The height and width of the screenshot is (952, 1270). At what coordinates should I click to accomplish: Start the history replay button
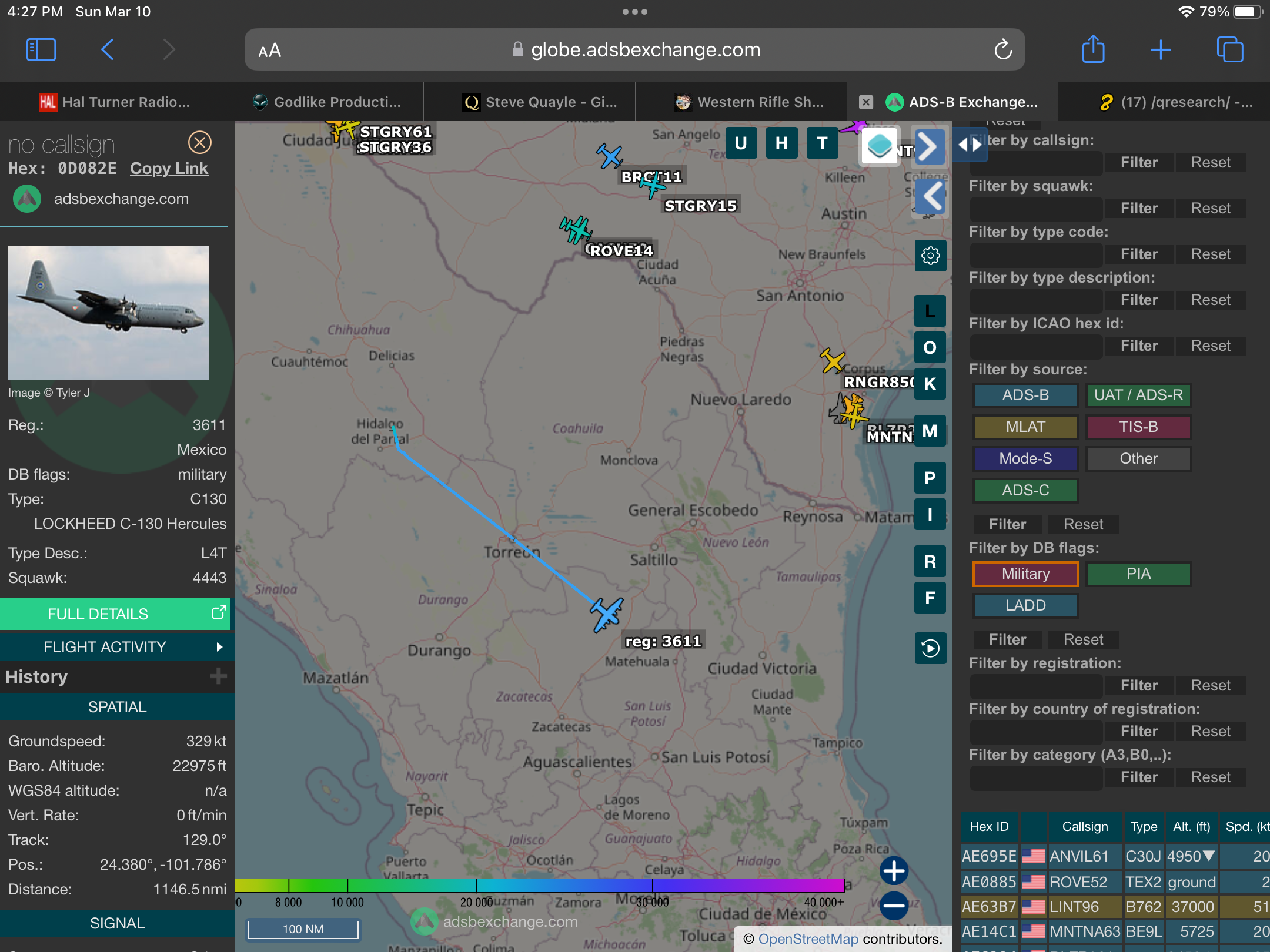(930, 648)
